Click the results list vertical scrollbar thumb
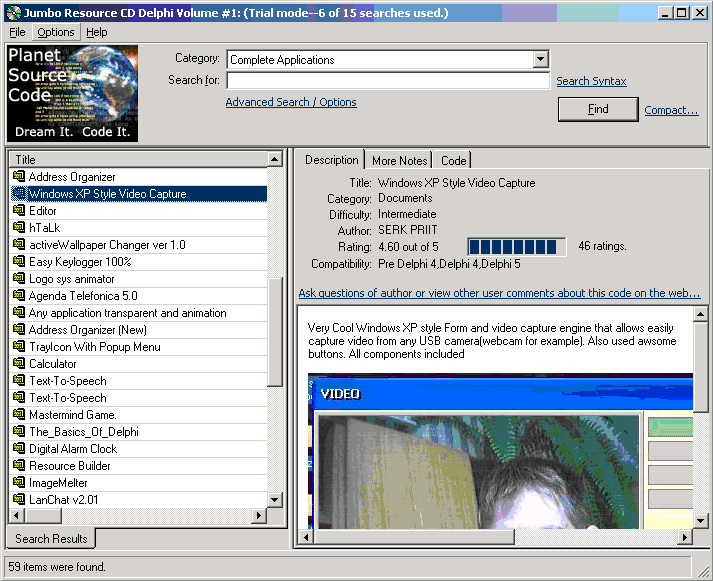Screen dimensions: 713x581 click(274, 331)
